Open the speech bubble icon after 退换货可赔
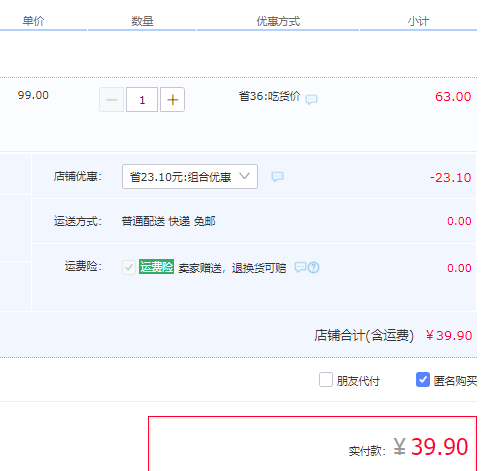Viewport: 491px width, 471px height. pyautogui.click(x=300, y=267)
